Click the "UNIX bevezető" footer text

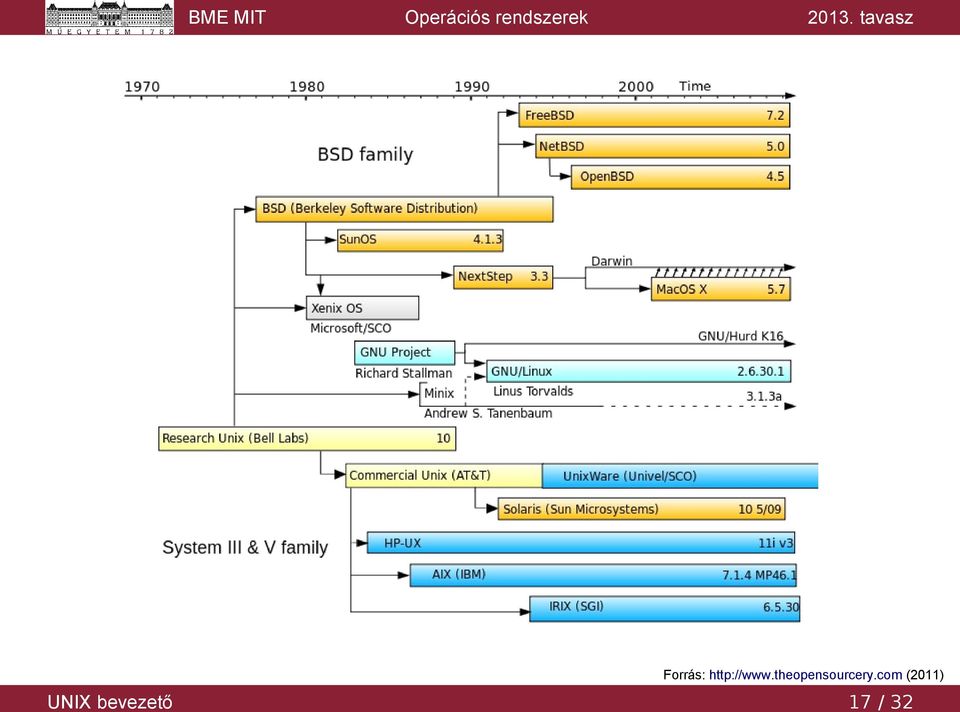(110, 702)
